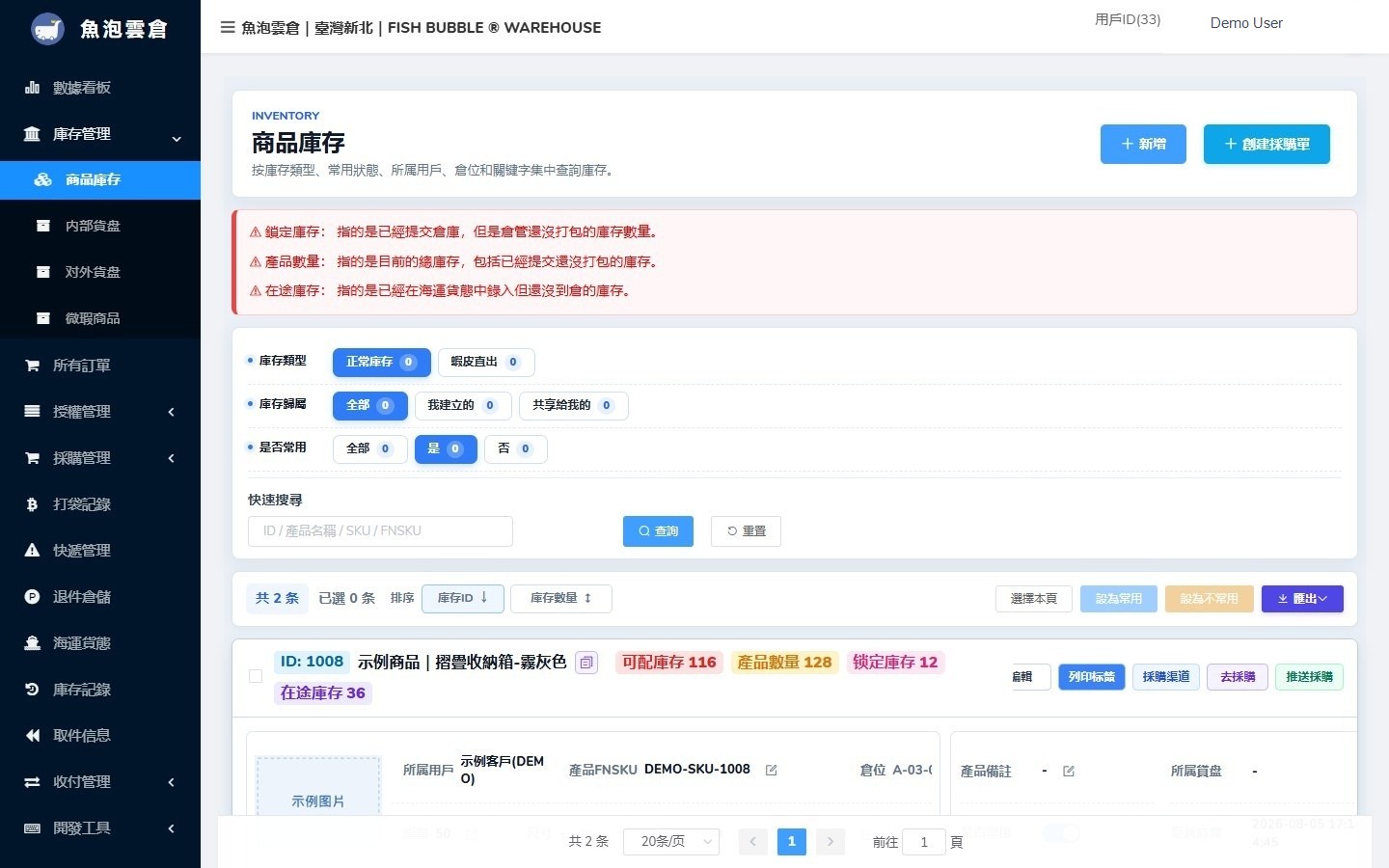Click edit icon beside DEMO-SKU-1008
The width and height of the screenshot is (1389, 868).
[x=772, y=770]
